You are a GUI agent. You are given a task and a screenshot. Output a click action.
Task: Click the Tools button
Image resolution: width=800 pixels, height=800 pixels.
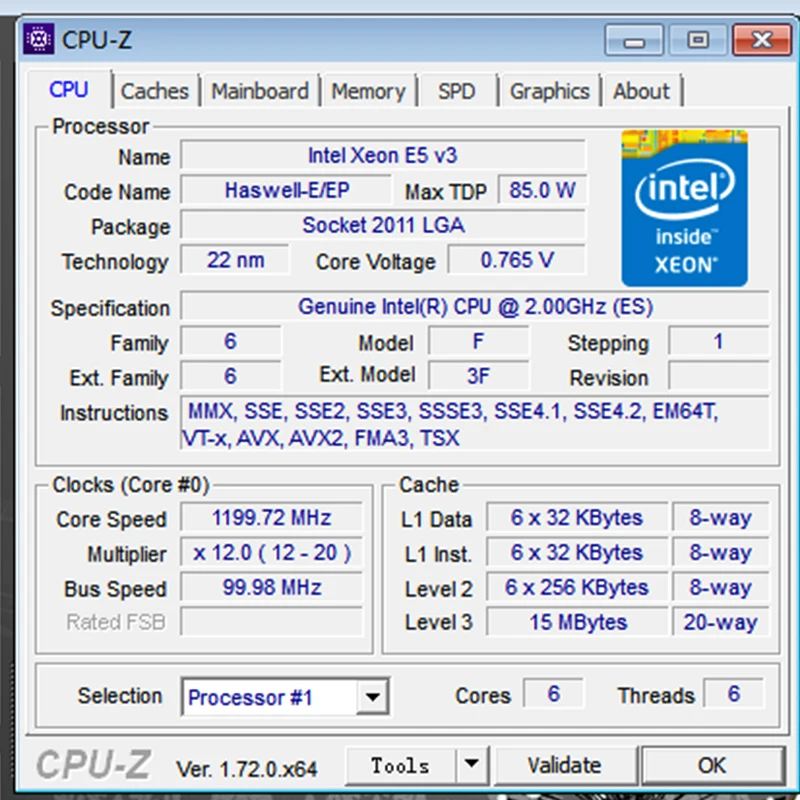[401, 766]
